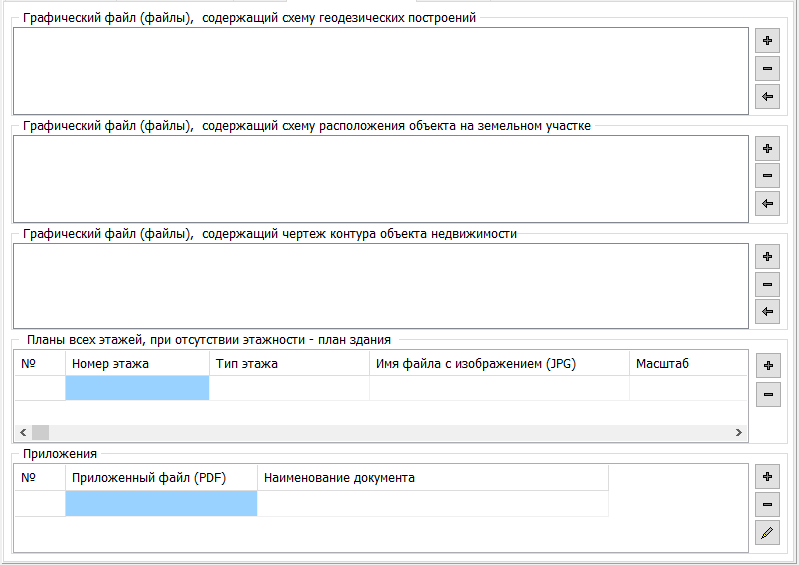Image resolution: width=799 pixels, height=565 pixels.
Task: Add file to object contour drawing list
Action: point(767,257)
